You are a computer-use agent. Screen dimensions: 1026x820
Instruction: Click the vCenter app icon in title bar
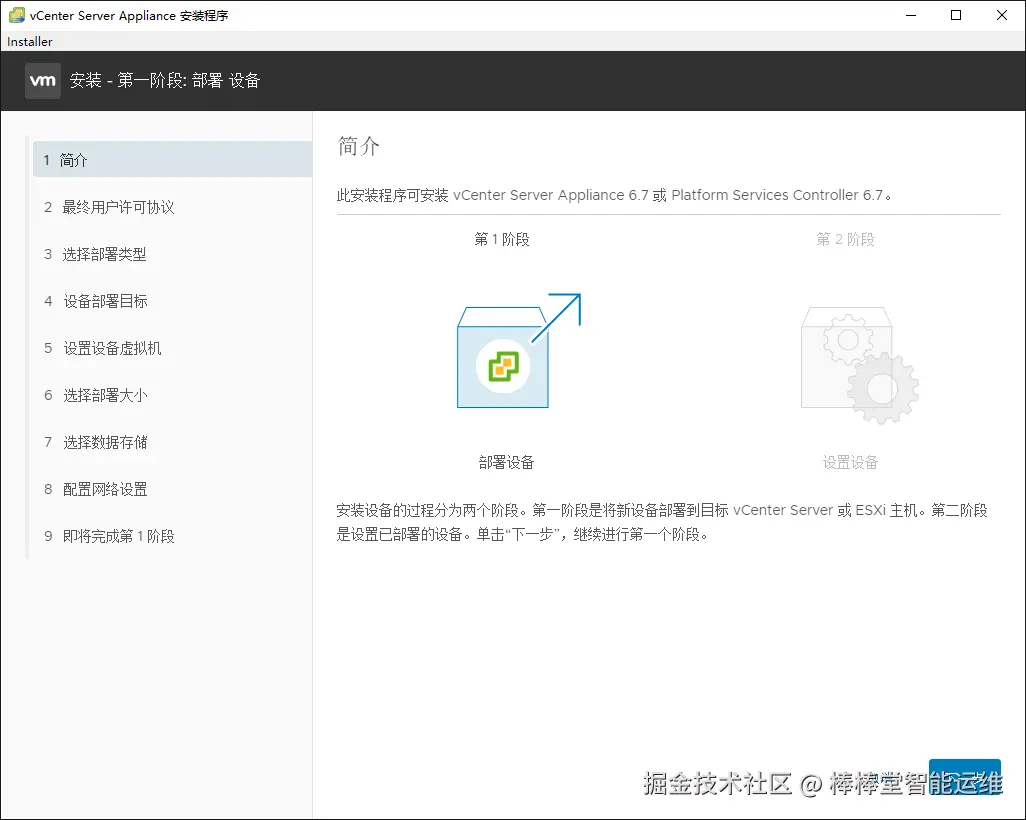16,15
